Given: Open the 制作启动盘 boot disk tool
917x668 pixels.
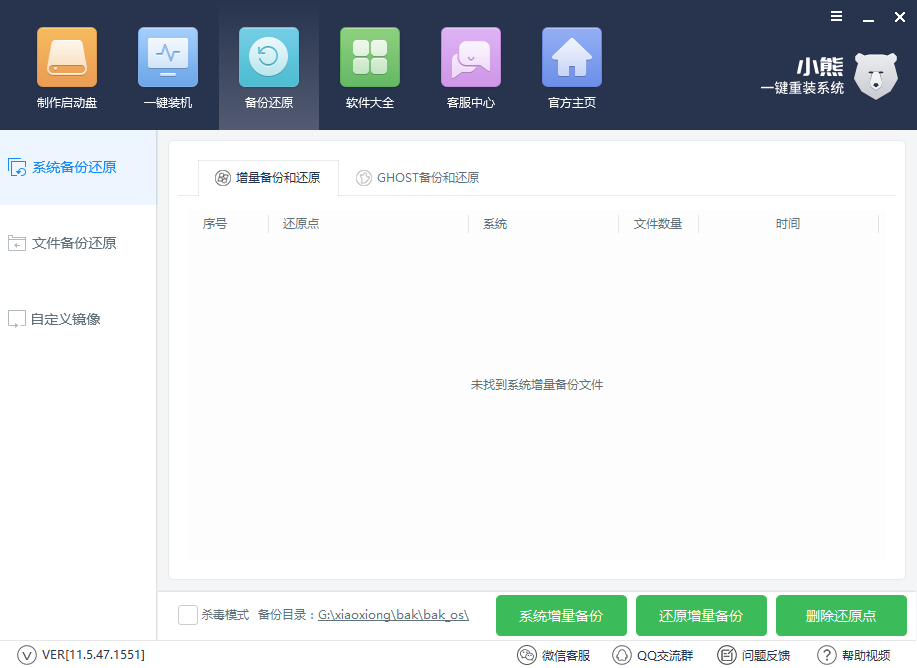Looking at the screenshot, I should coord(67,58).
